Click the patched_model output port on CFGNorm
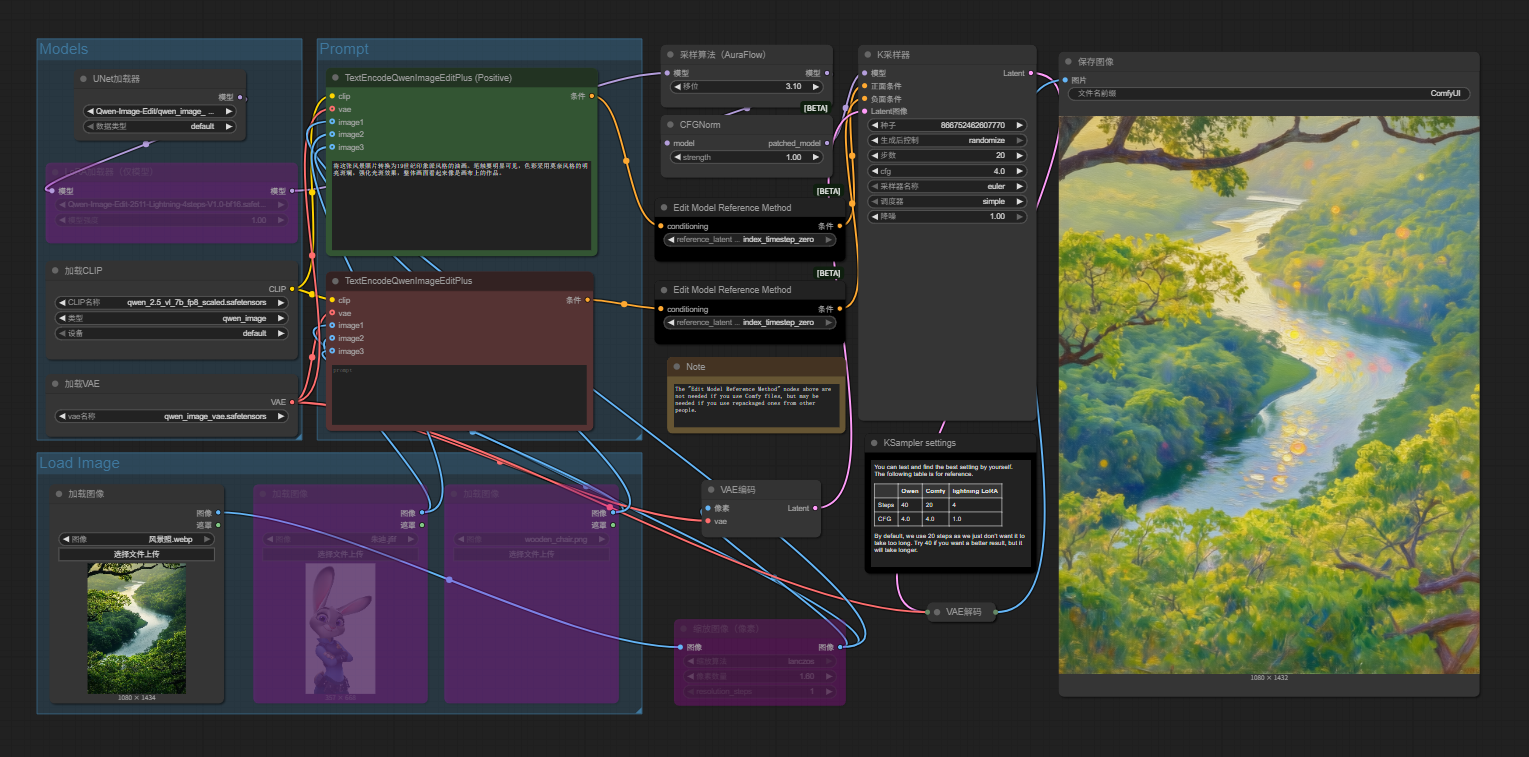This screenshot has height=757, width=1529. pos(828,143)
